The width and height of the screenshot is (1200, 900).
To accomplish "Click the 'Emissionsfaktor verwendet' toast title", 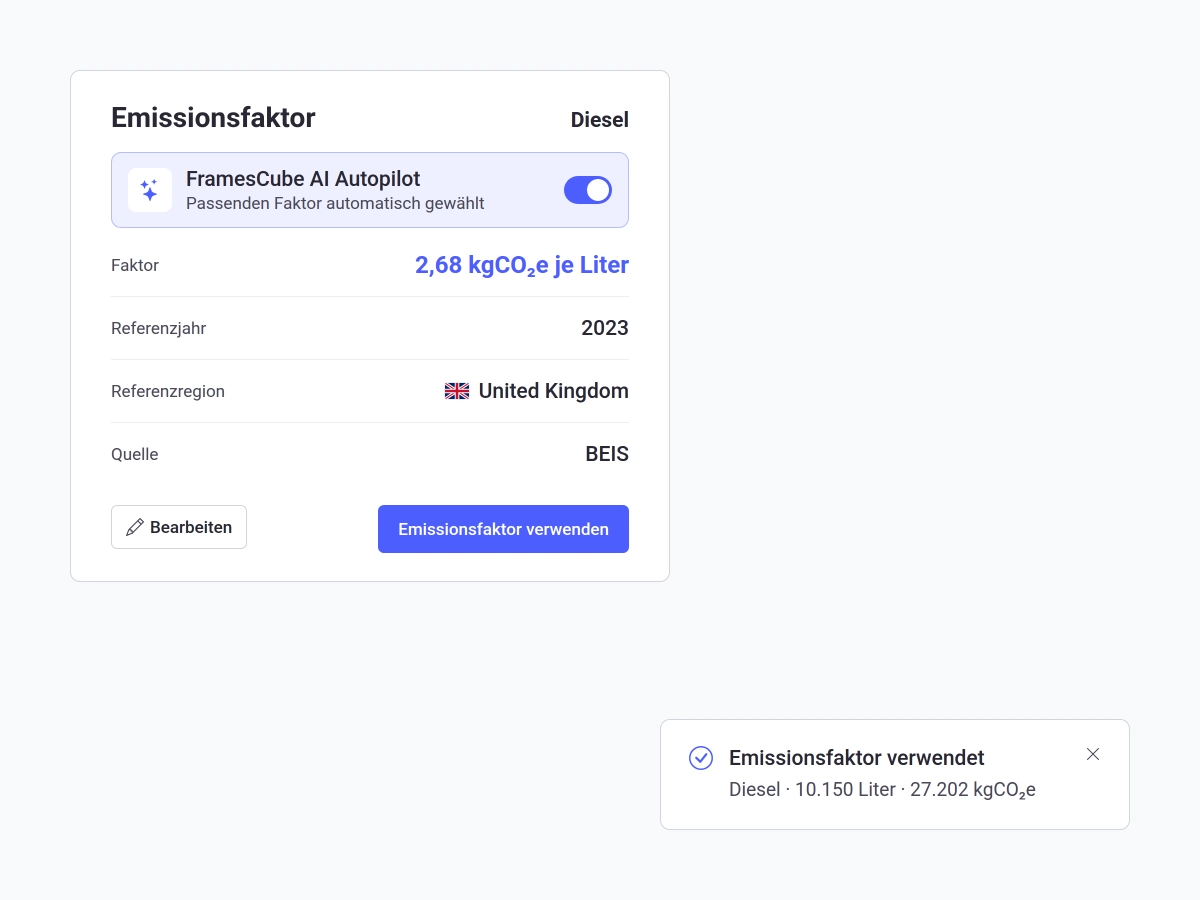I will point(857,758).
